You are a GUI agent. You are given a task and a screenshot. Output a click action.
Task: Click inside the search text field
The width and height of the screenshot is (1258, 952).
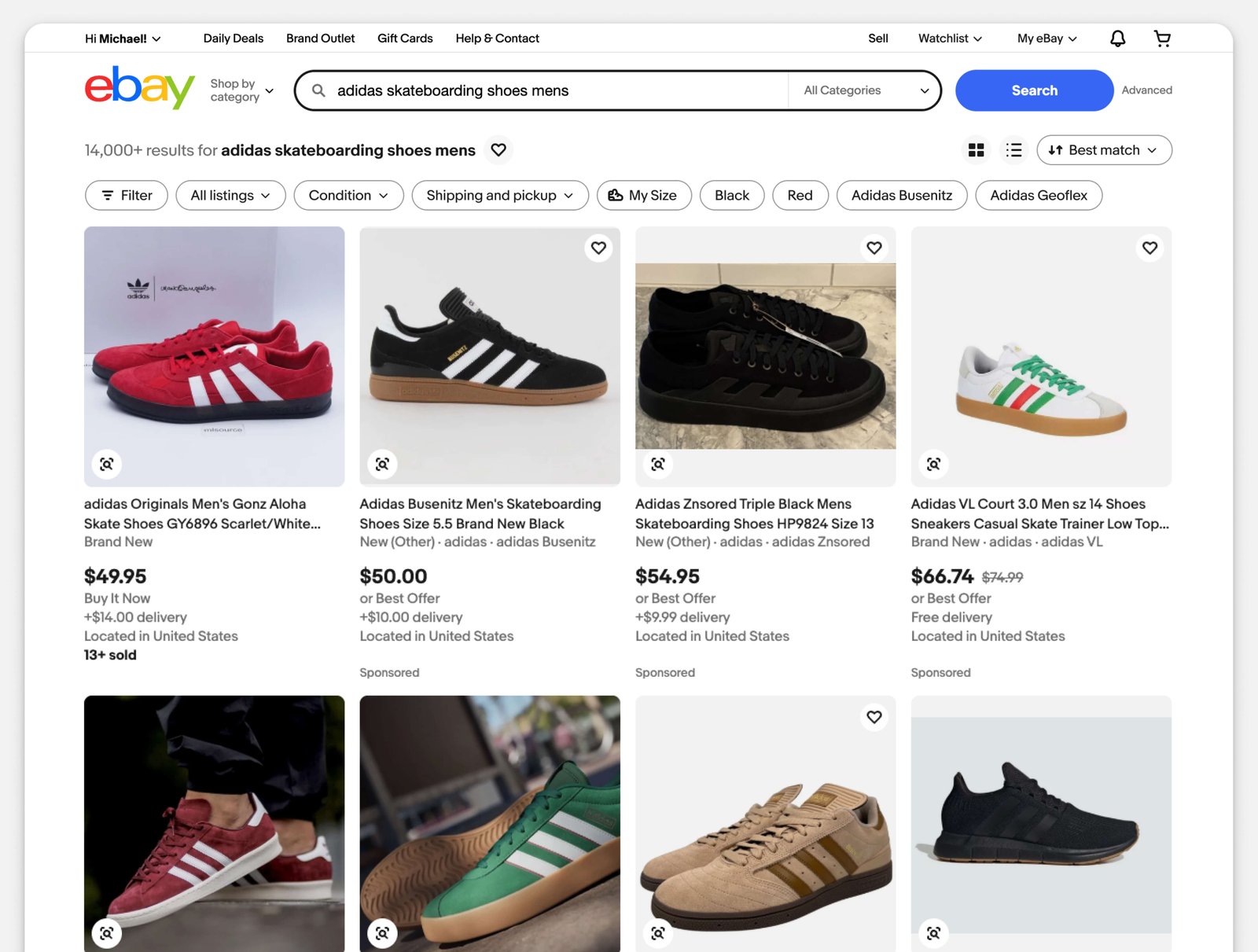tap(550, 90)
